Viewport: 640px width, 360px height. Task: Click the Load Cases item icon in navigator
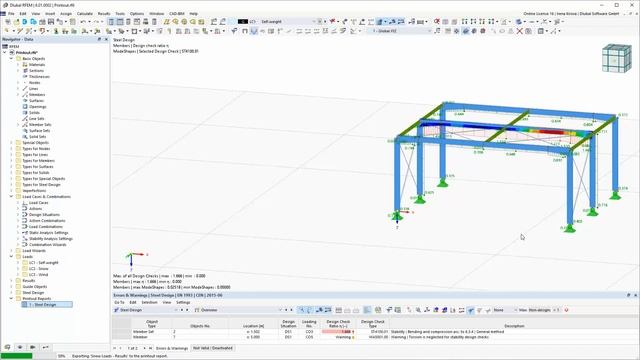(x=25, y=202)
